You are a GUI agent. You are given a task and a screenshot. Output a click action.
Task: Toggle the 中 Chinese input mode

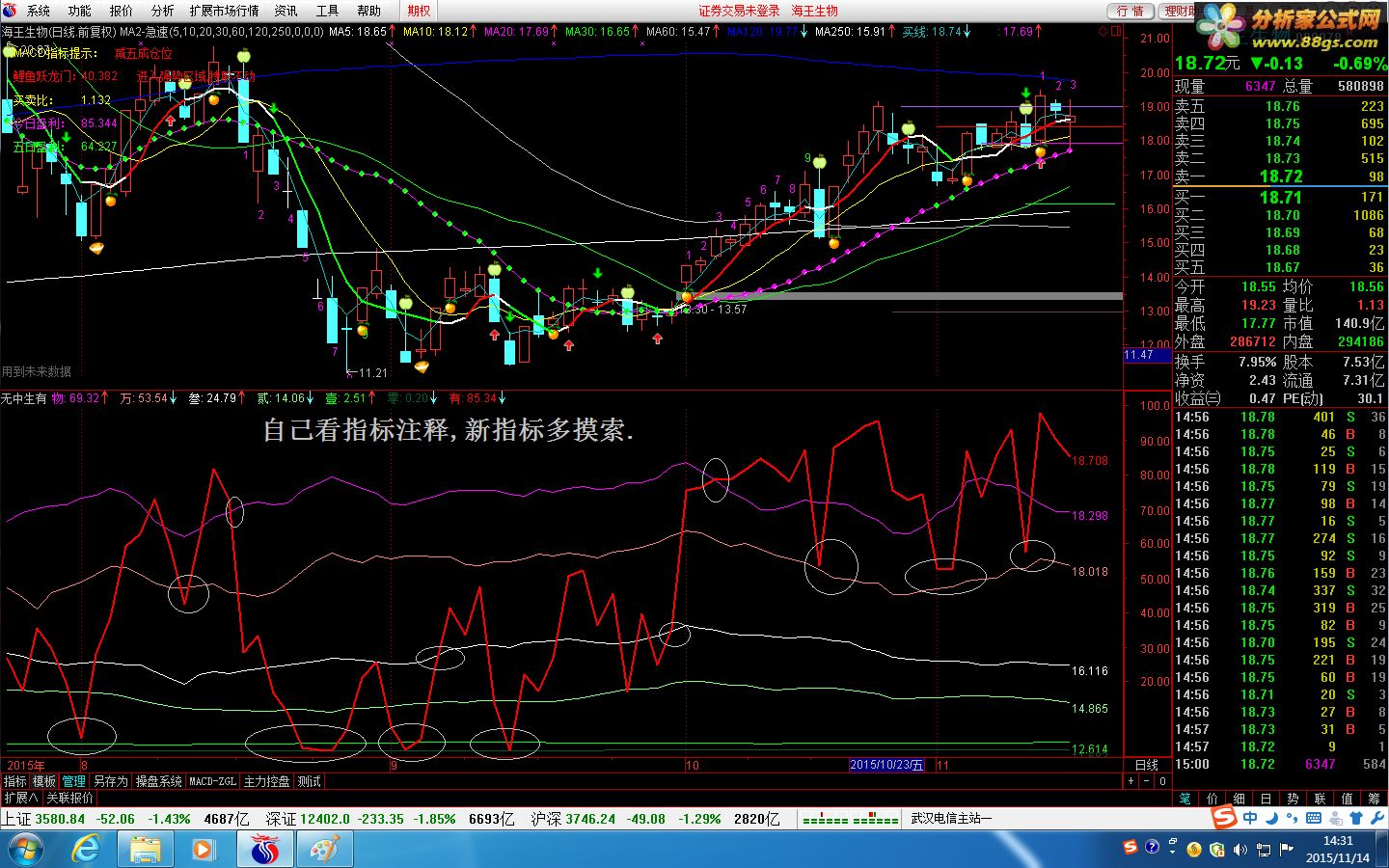[x=1251, y=818]
